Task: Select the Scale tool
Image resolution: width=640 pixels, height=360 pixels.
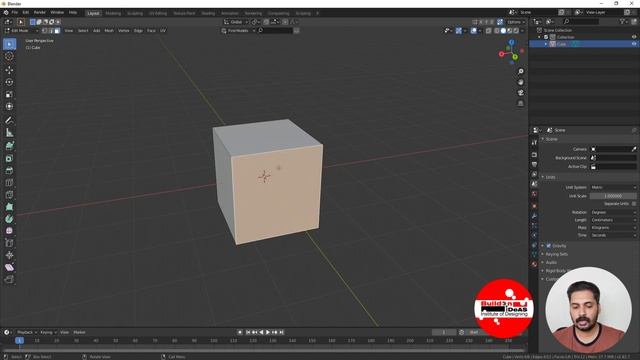Action: [x=9, y=94]
